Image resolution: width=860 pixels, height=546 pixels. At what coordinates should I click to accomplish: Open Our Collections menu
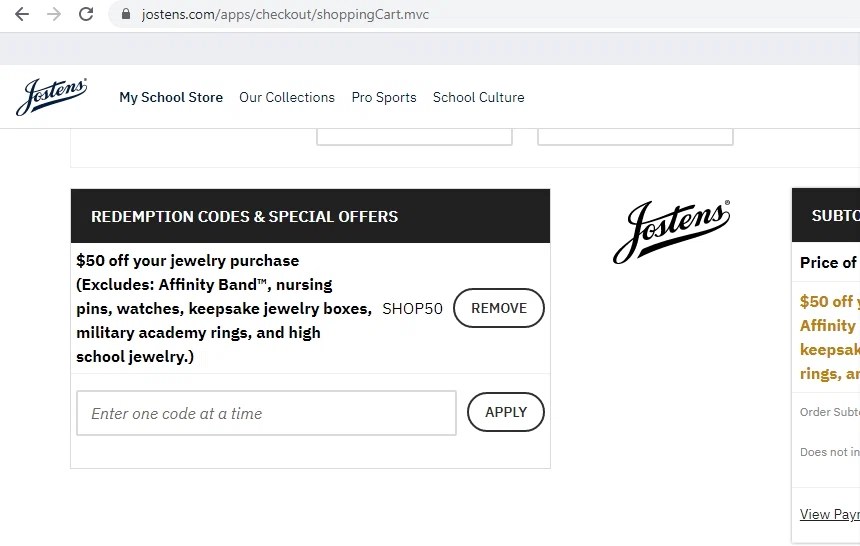pos(287,97)
